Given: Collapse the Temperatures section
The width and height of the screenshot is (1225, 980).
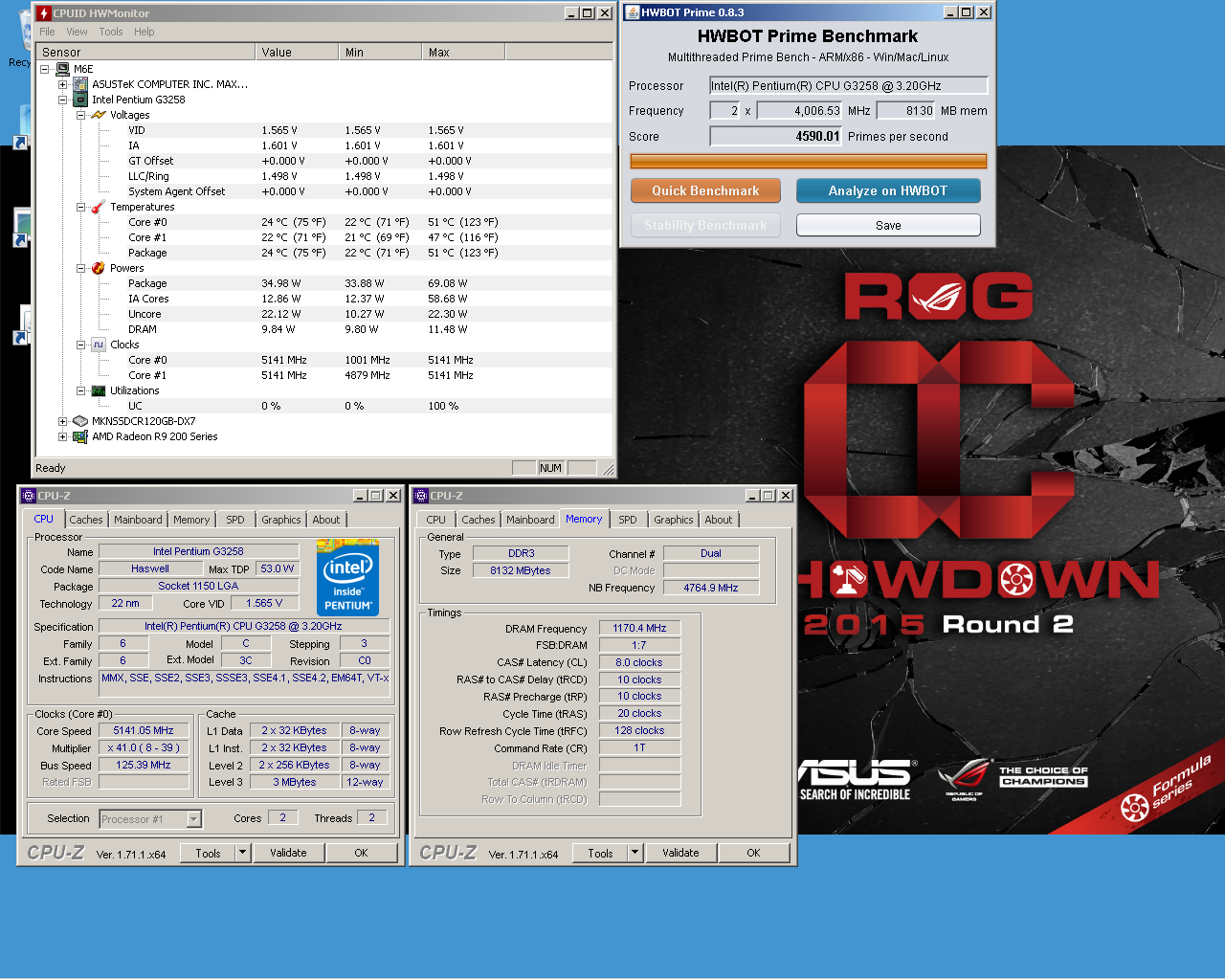Looking at the screenshot, I should click(81, 207).
